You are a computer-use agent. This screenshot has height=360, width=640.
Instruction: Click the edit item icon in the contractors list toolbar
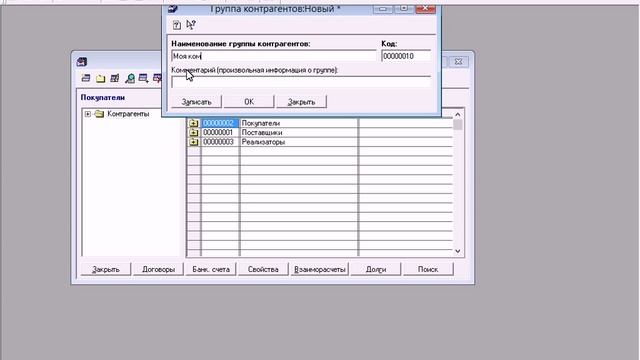point(115,78)
